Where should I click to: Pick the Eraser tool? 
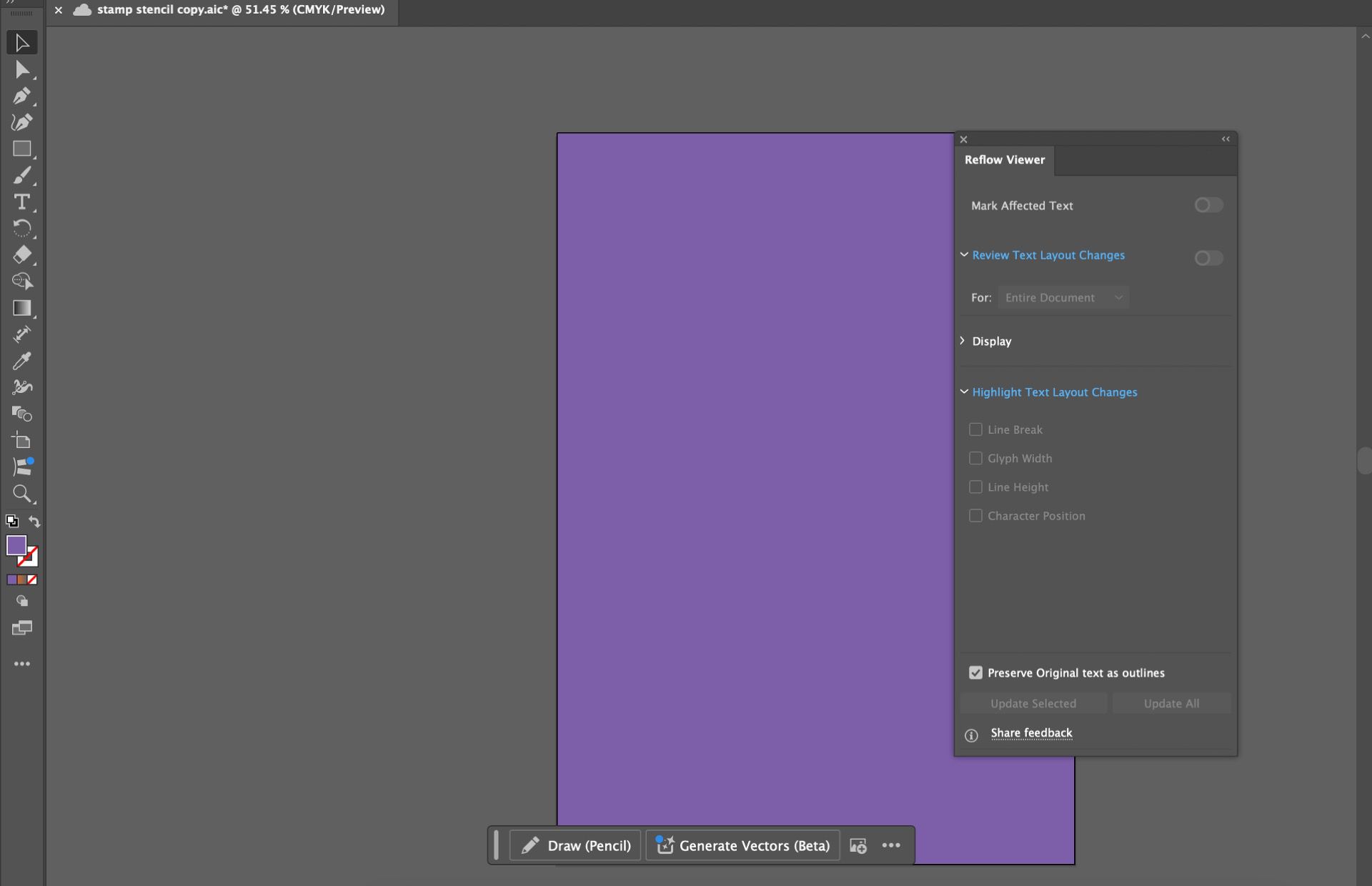point(21,255)
